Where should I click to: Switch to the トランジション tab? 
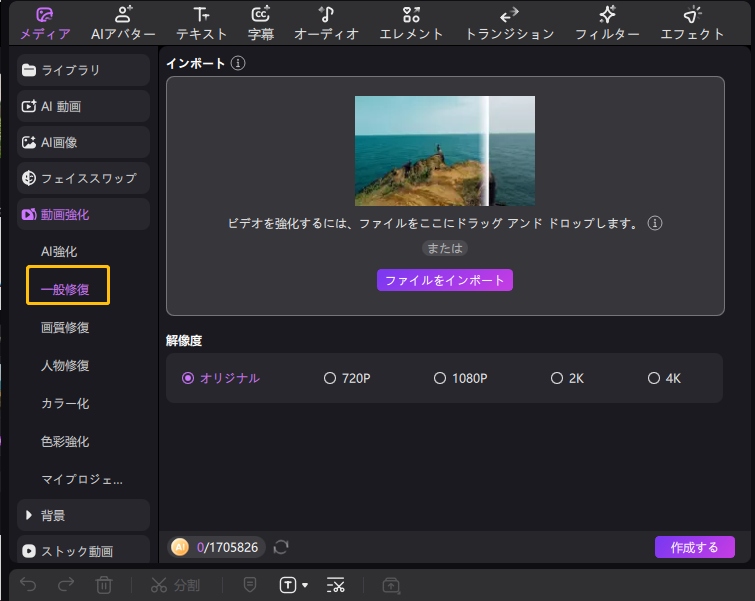pyautogui.click(x=509, y=23)
